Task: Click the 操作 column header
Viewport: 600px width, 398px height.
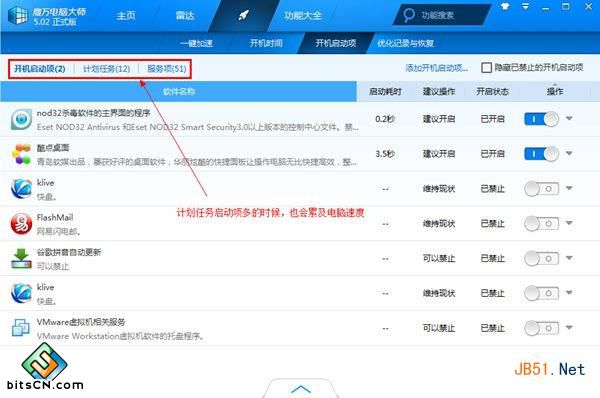Action: pos(555,91)
